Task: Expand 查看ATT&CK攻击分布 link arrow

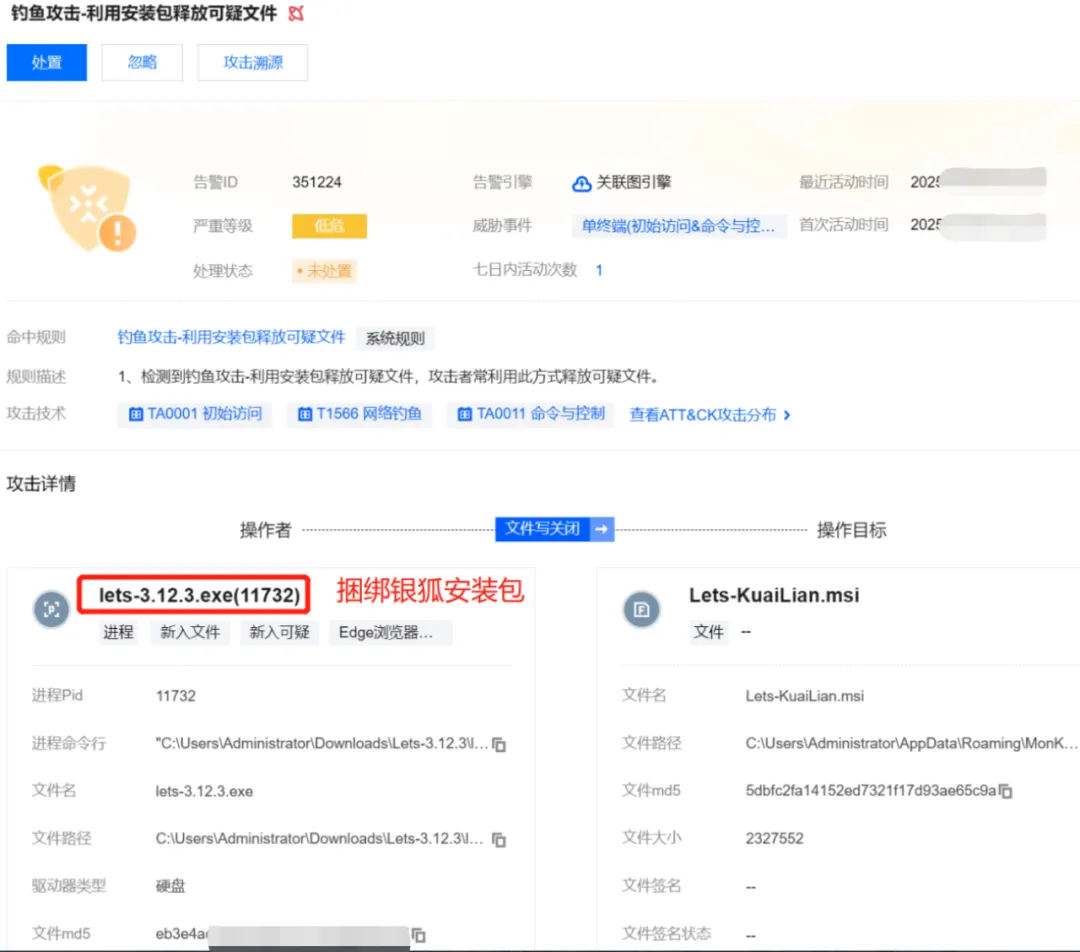Action: click(787, 415)
